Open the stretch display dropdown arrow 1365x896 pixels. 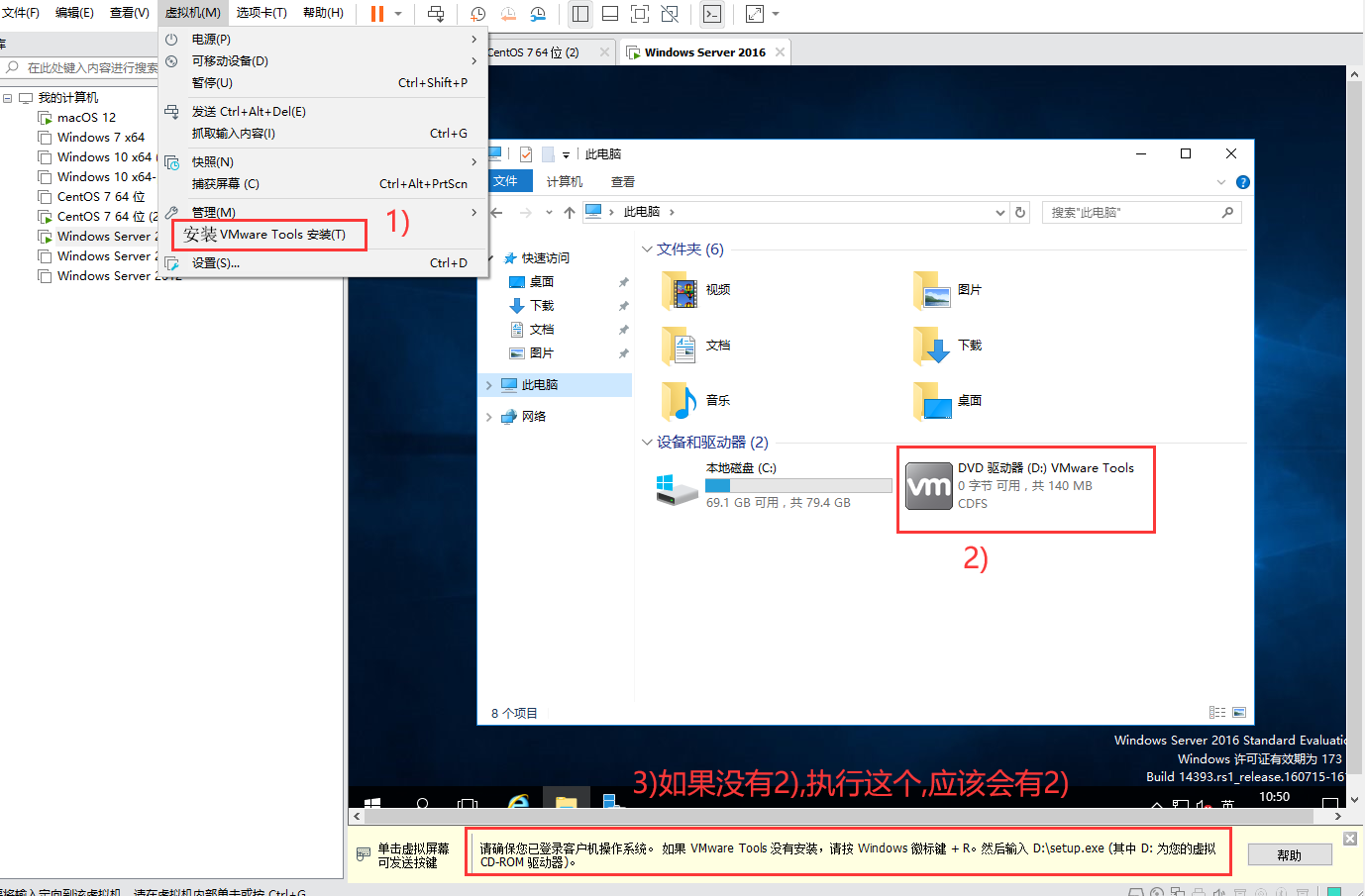[x=776, y=14]
